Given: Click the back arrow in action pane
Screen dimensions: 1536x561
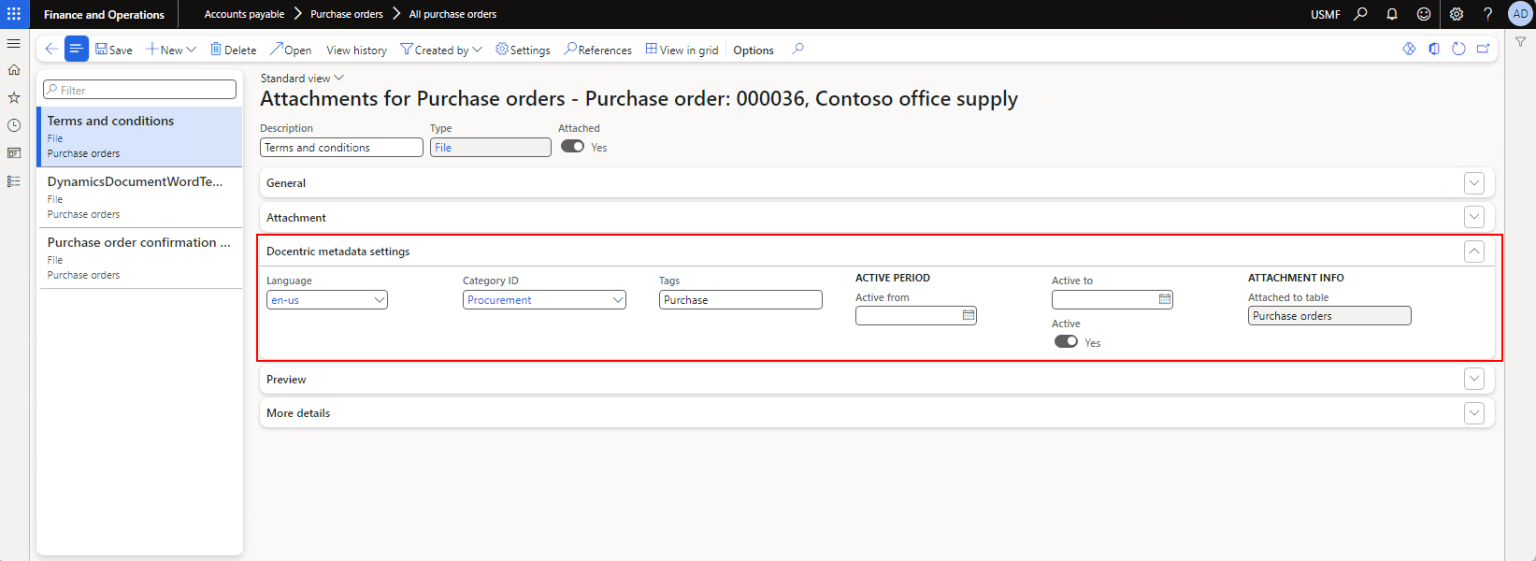Looking at the screenshot, I should [x=51, y=49].
